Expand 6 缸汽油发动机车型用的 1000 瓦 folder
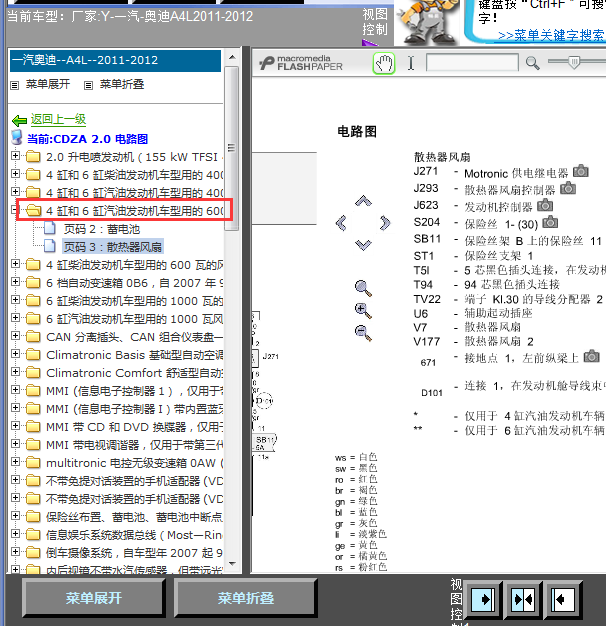606x626 pixels. tap(15, 317)
